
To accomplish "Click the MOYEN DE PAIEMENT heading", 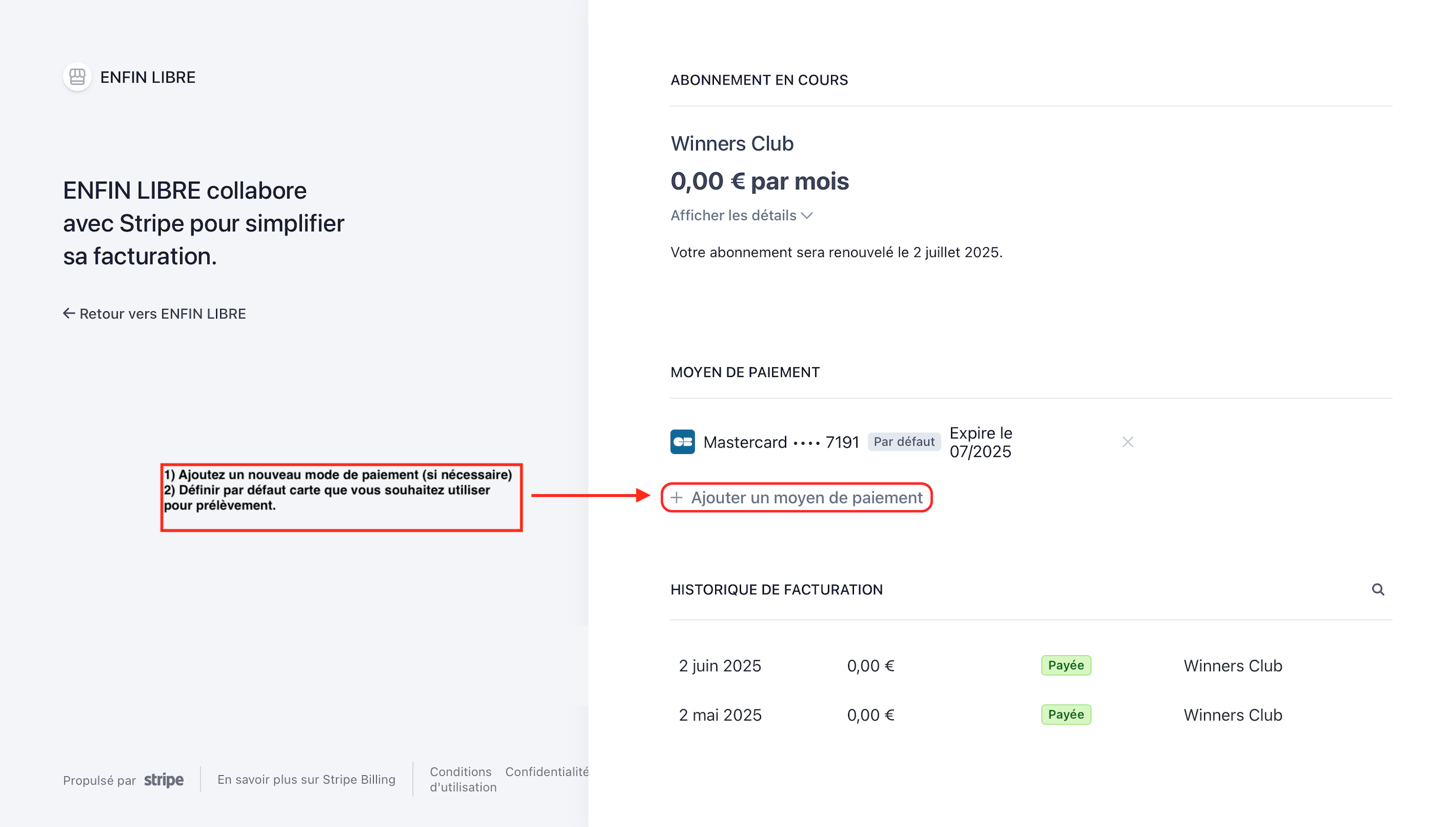I will coord(745,372).
